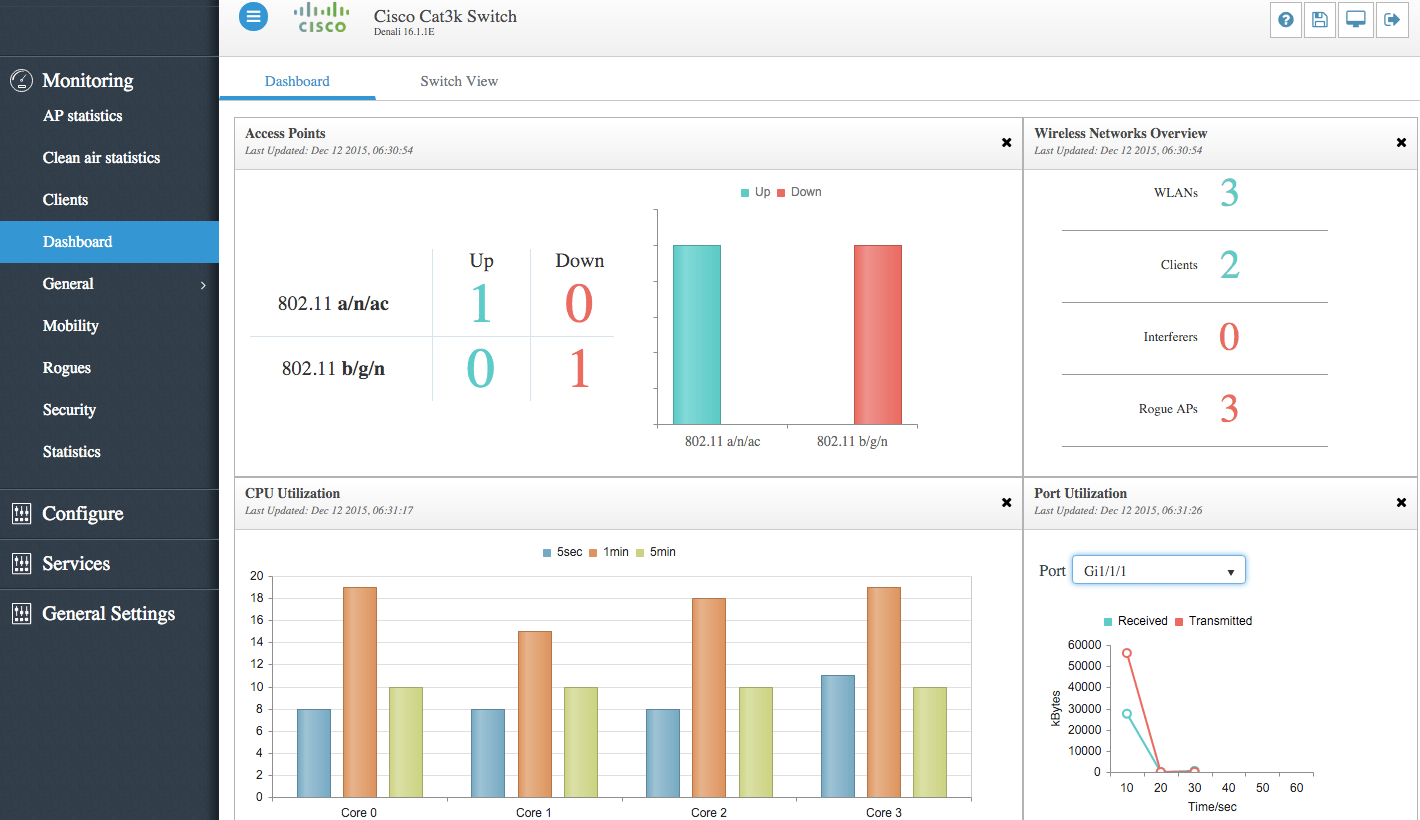Click the General Settings sliders icon
This screenshot has height=820, width=1420.
(x=21, y=614)
